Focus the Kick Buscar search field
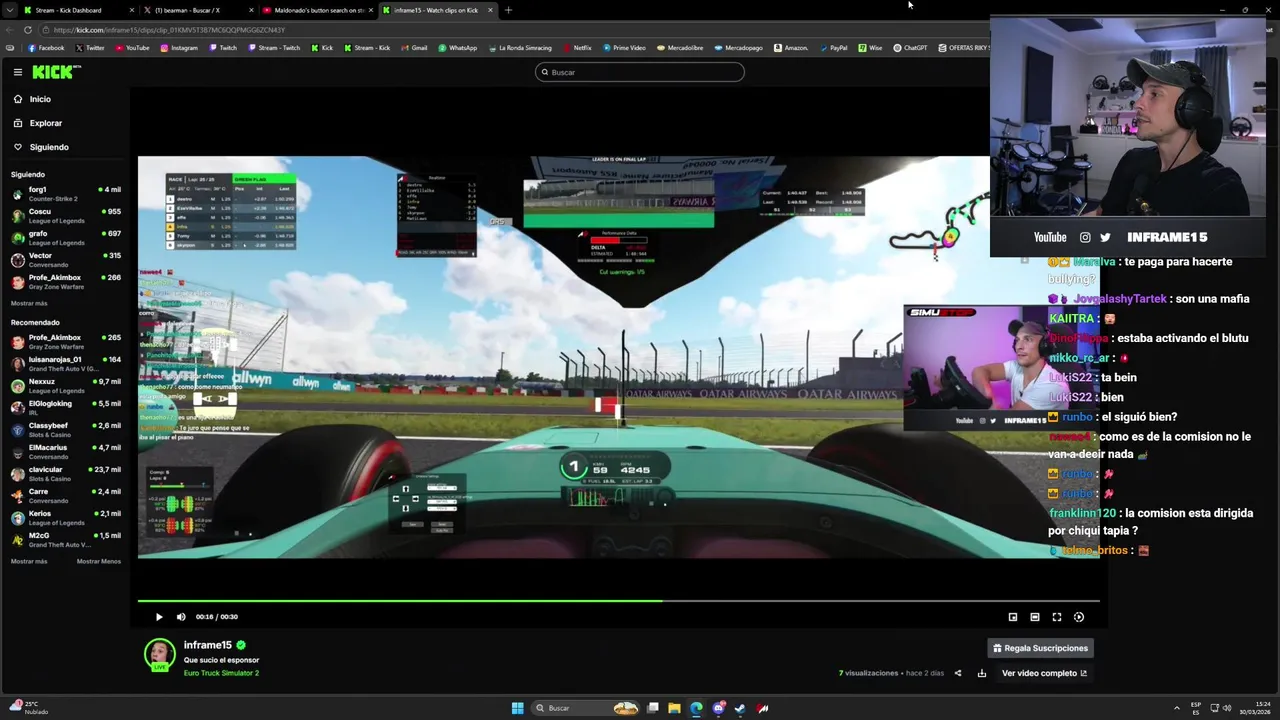Image resolution: width=1280 pixels, height=720 pixels. point(640,72)
